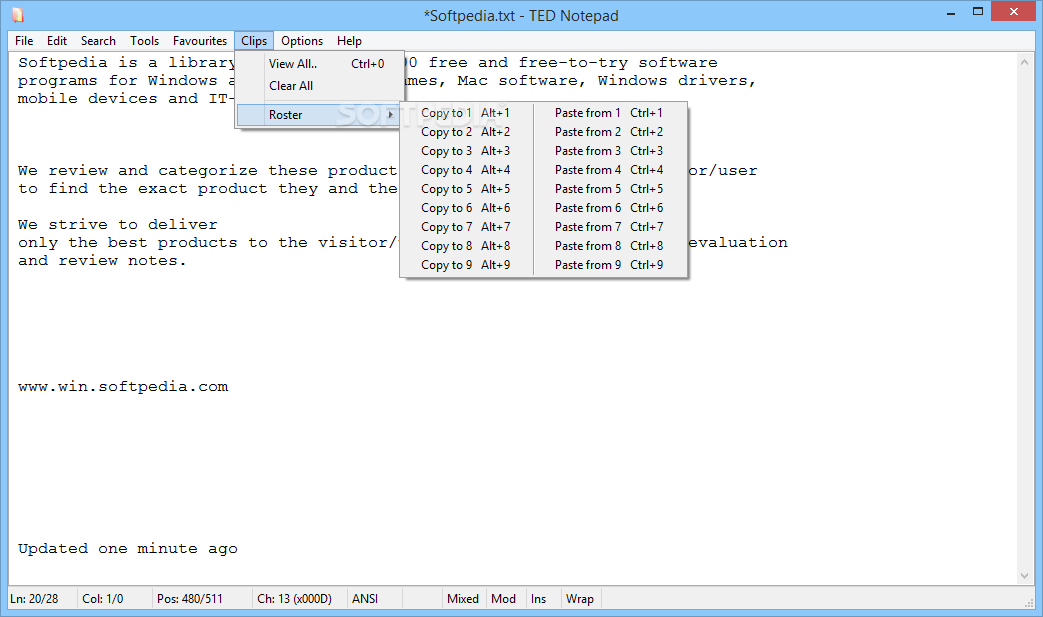Select Paste from 2
The width and height of the screenshot is (1043, 617).
coord(609,132)
